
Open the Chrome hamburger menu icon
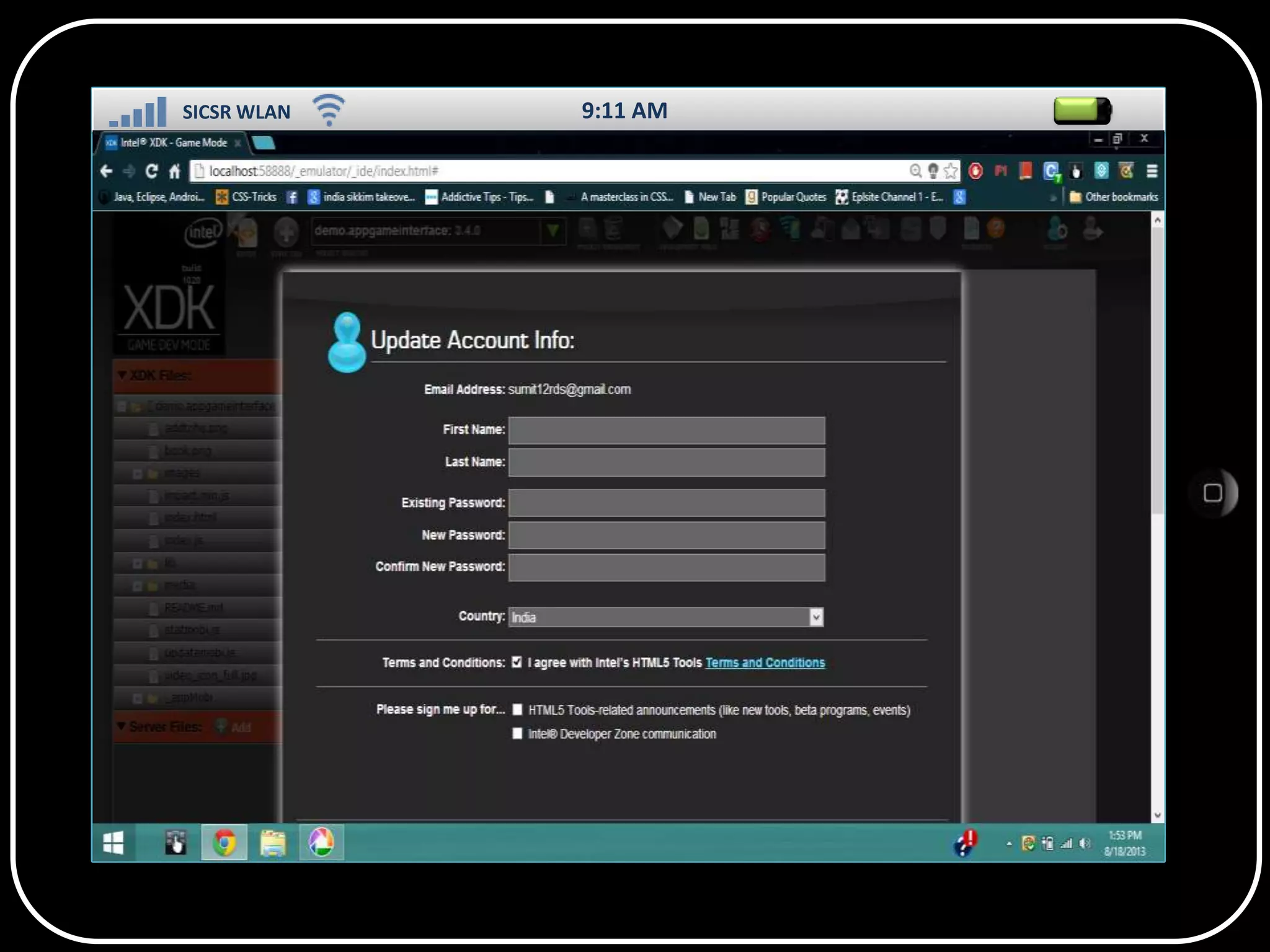(1152, 171)
